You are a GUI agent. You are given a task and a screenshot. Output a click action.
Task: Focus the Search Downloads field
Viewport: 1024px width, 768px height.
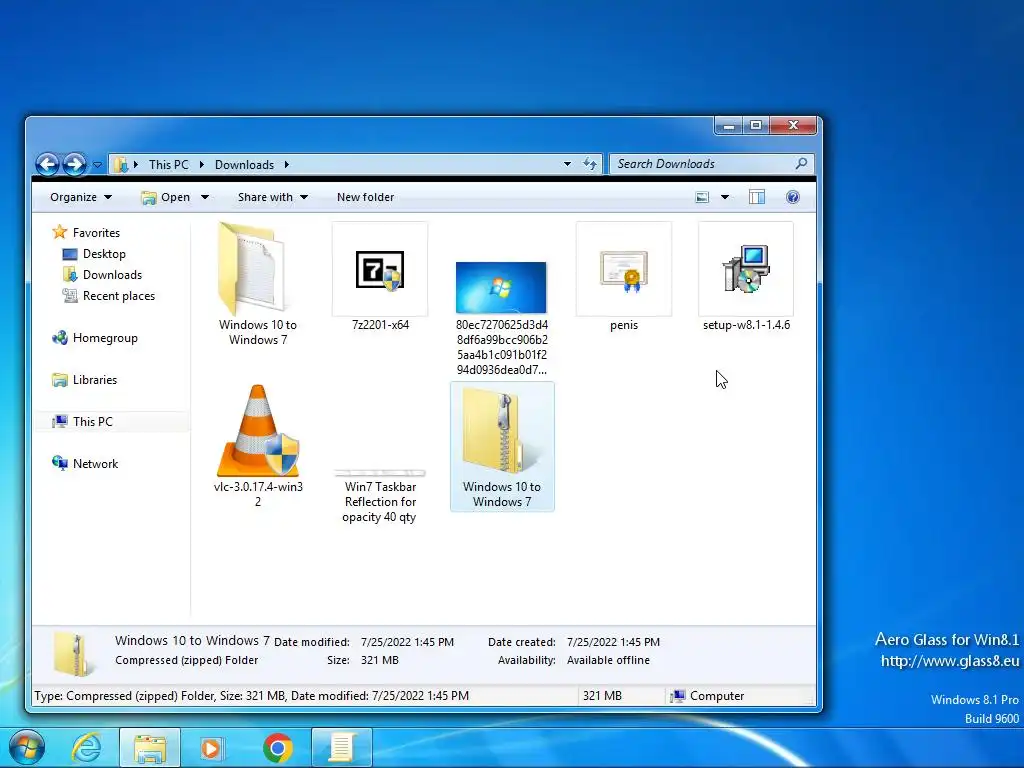(x=712, y=164)
